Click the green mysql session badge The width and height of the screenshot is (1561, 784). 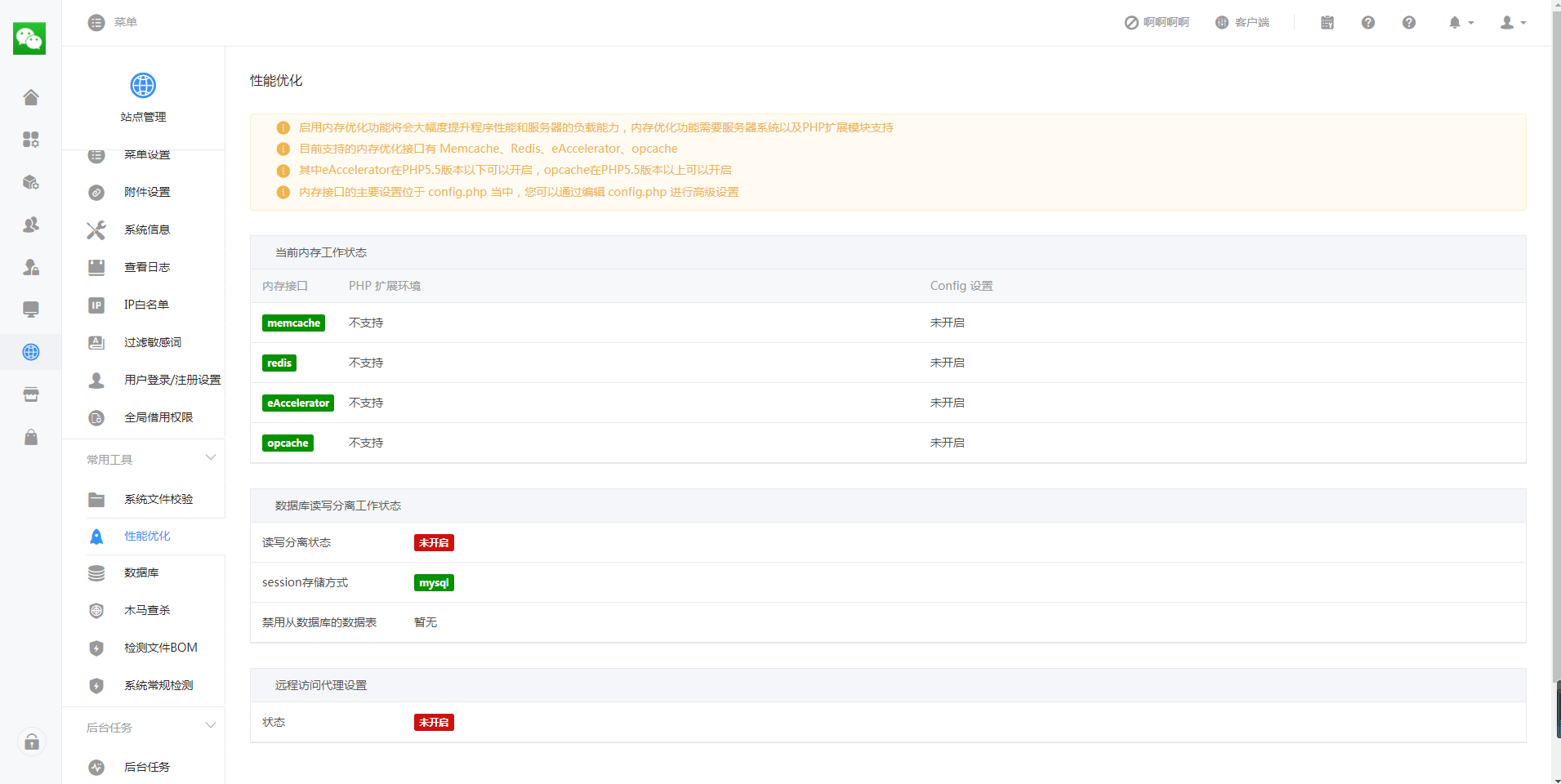(x=434, y=583)
